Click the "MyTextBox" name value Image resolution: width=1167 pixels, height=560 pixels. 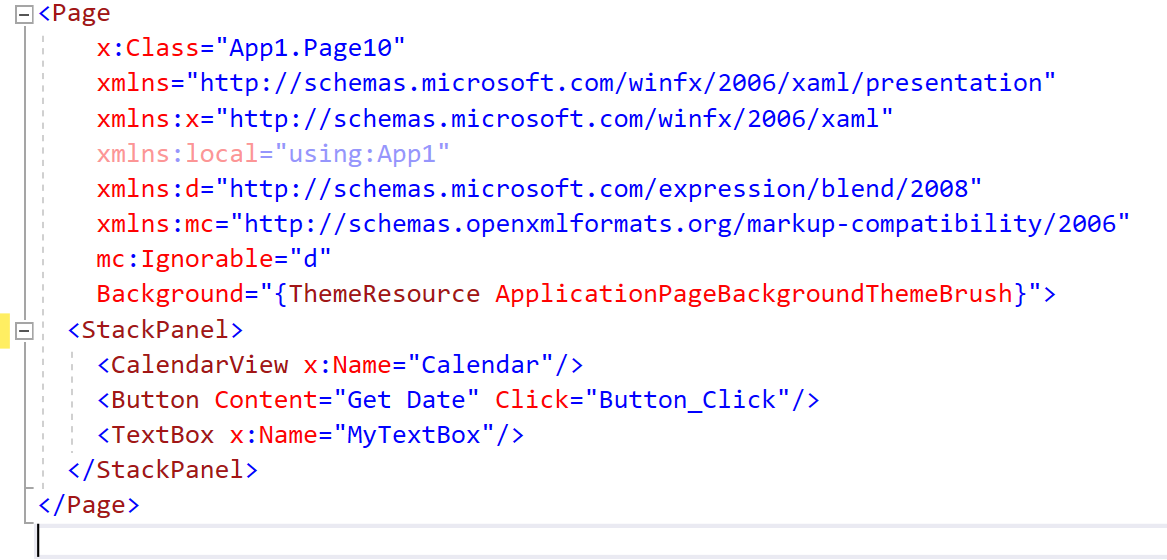click(413, 435)
